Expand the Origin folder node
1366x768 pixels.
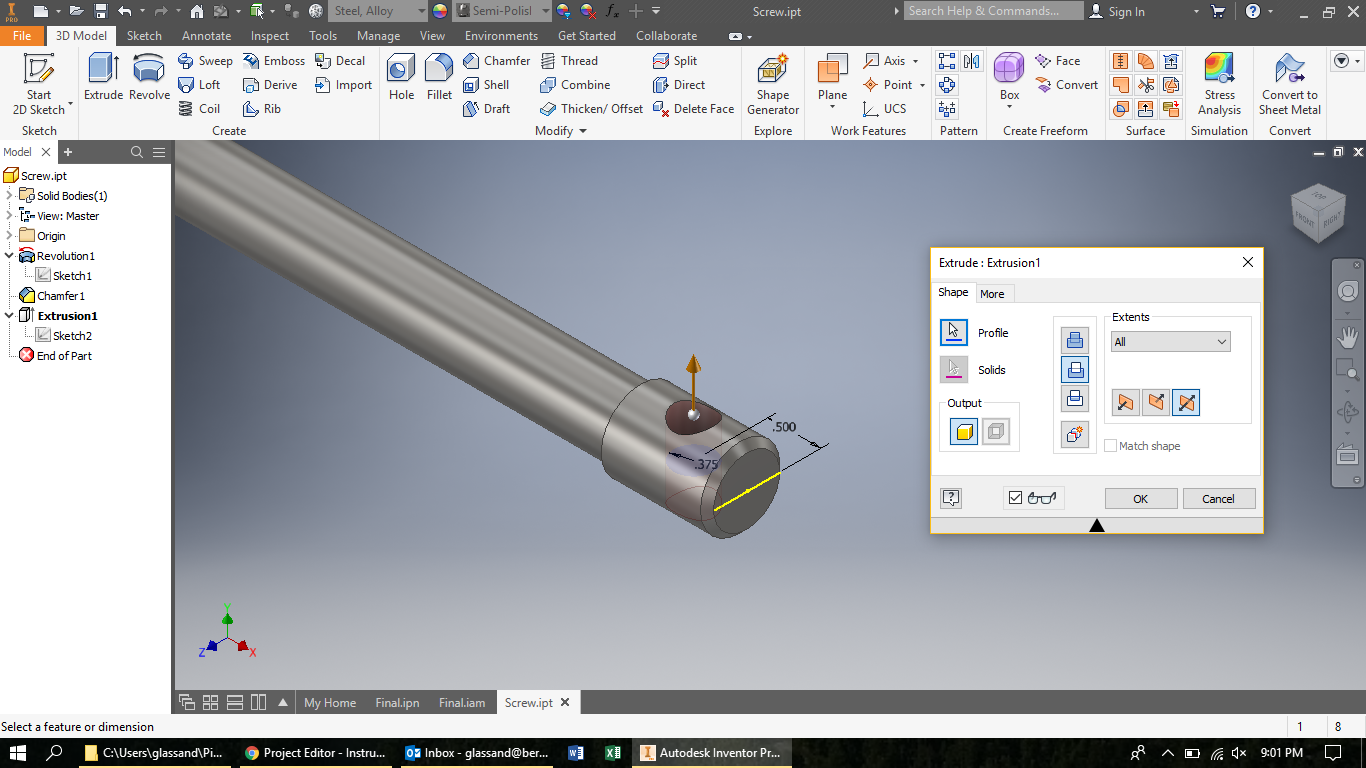pyautogui.click(x=10, y=236)
